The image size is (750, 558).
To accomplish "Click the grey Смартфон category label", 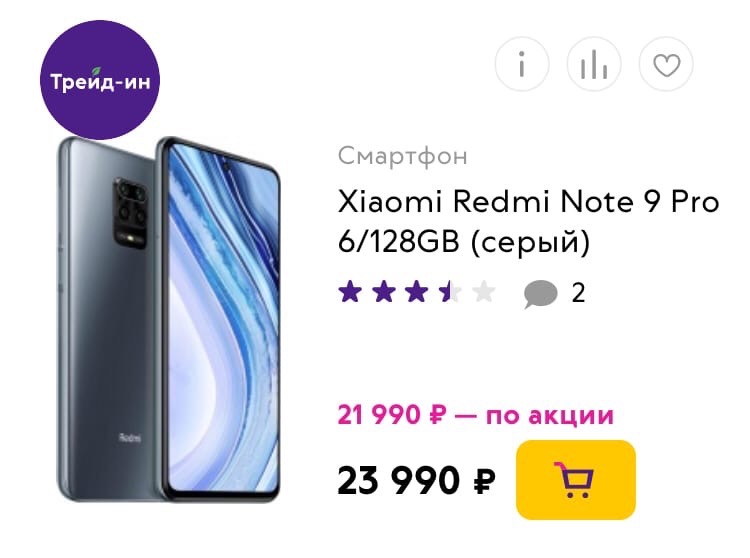I will (x=403, y=156).
